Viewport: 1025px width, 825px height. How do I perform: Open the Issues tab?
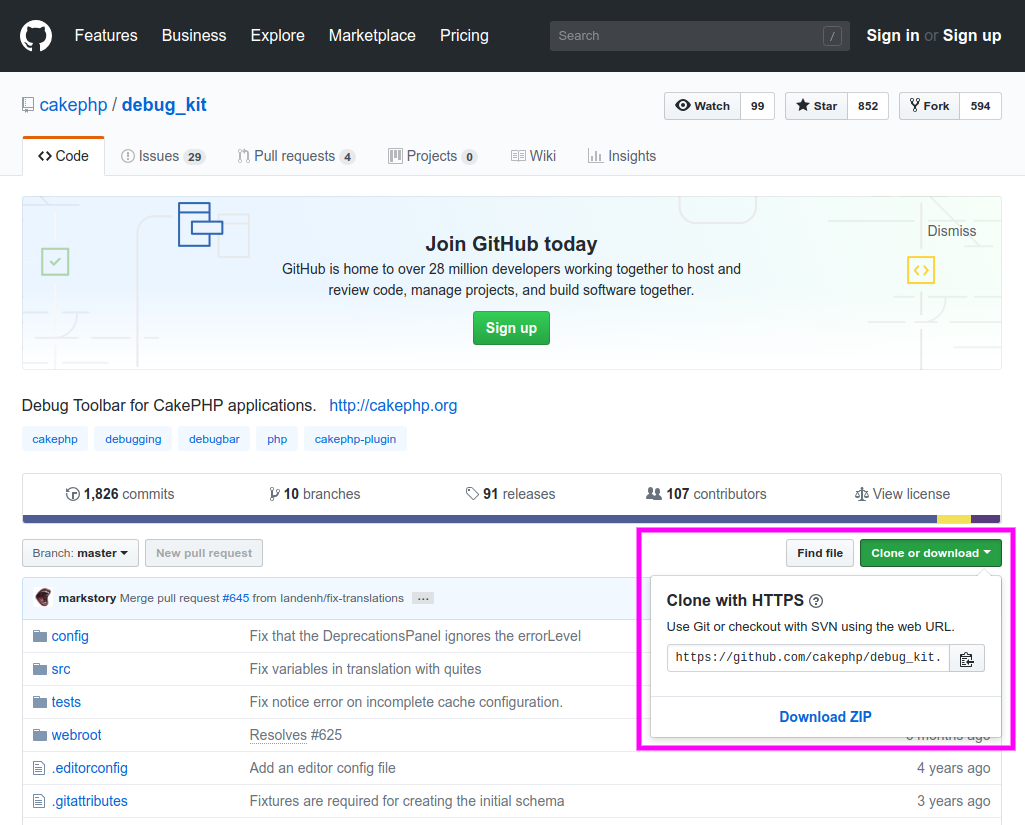tap(163, 156)
